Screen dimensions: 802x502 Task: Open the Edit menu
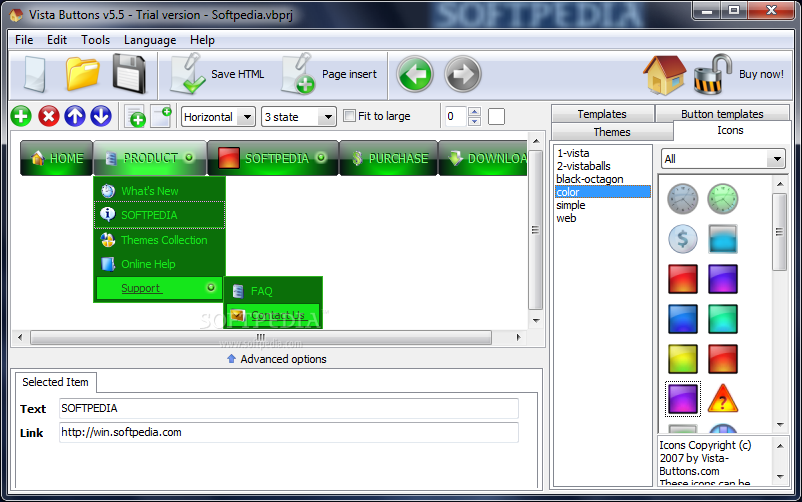pos(57,39)
